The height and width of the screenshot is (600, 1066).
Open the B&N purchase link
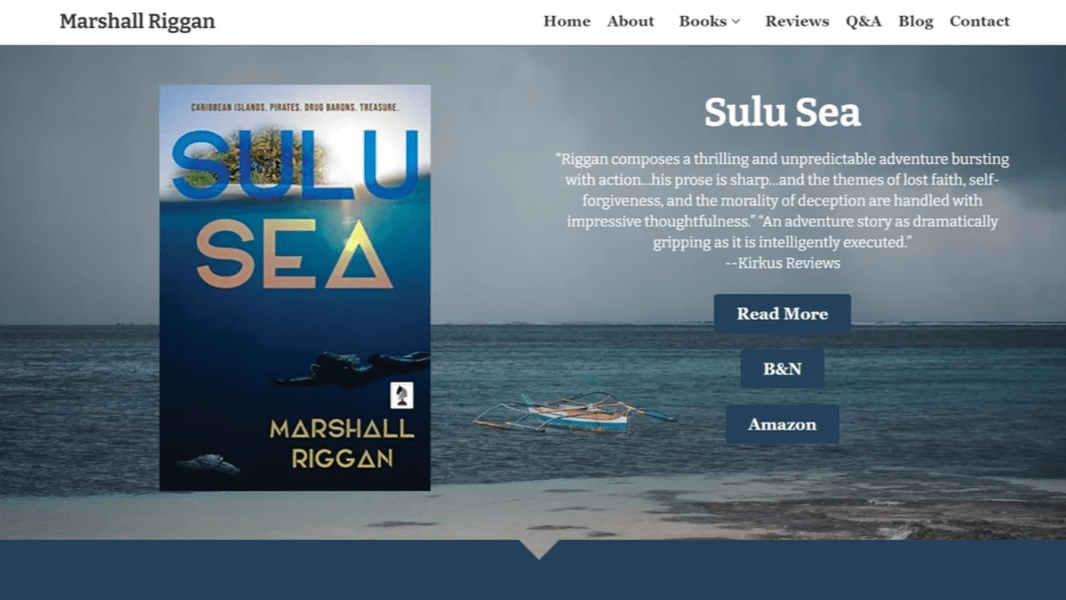782,369
